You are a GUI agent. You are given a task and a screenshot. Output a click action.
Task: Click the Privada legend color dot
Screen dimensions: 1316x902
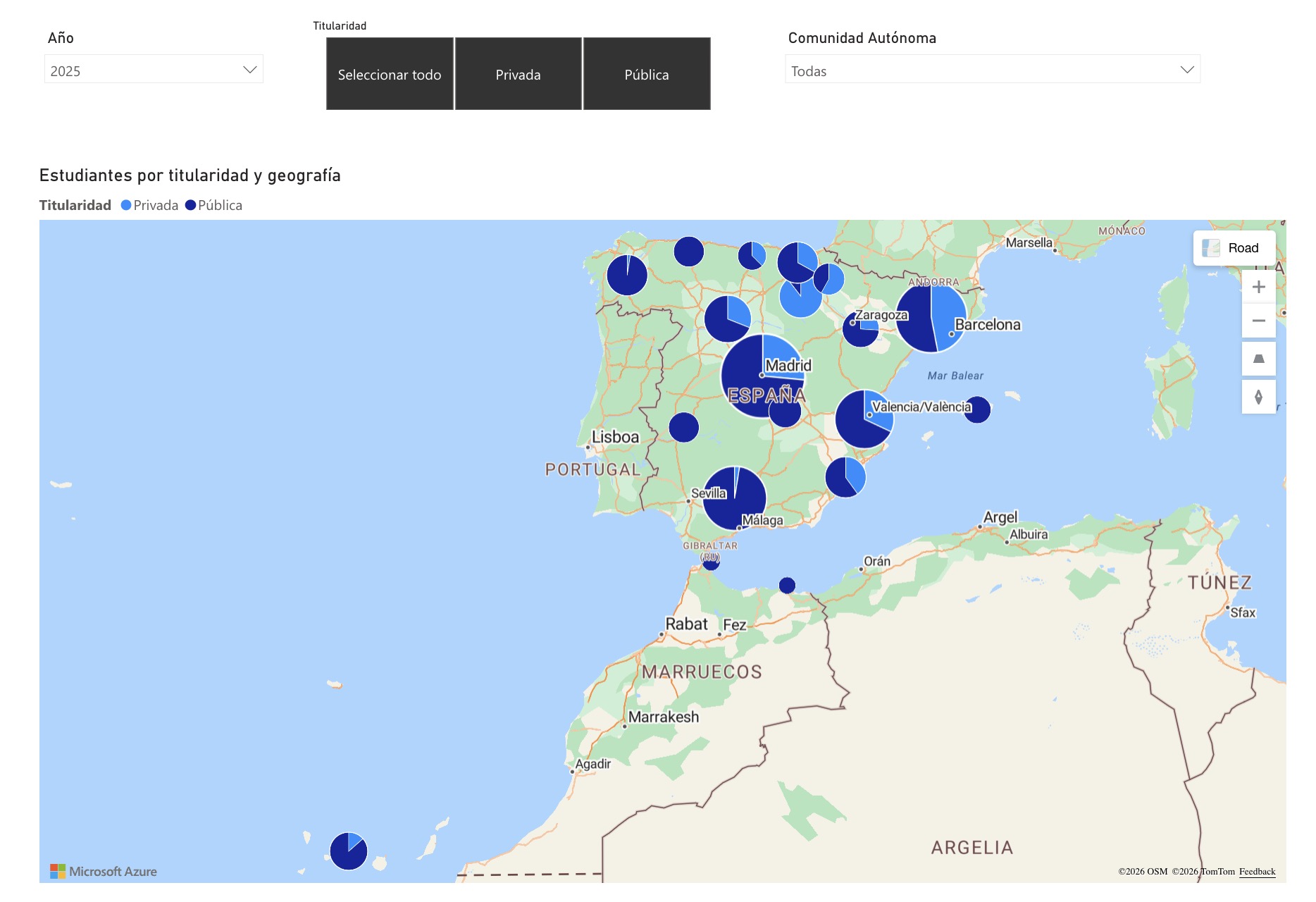(x=126, y=205)
